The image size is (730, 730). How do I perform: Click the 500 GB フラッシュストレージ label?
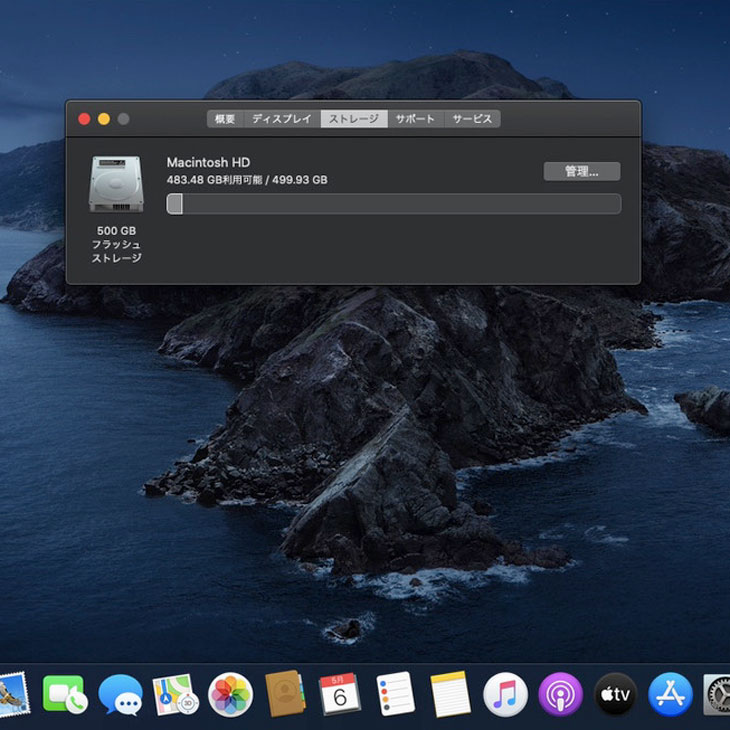coord(116,244)
